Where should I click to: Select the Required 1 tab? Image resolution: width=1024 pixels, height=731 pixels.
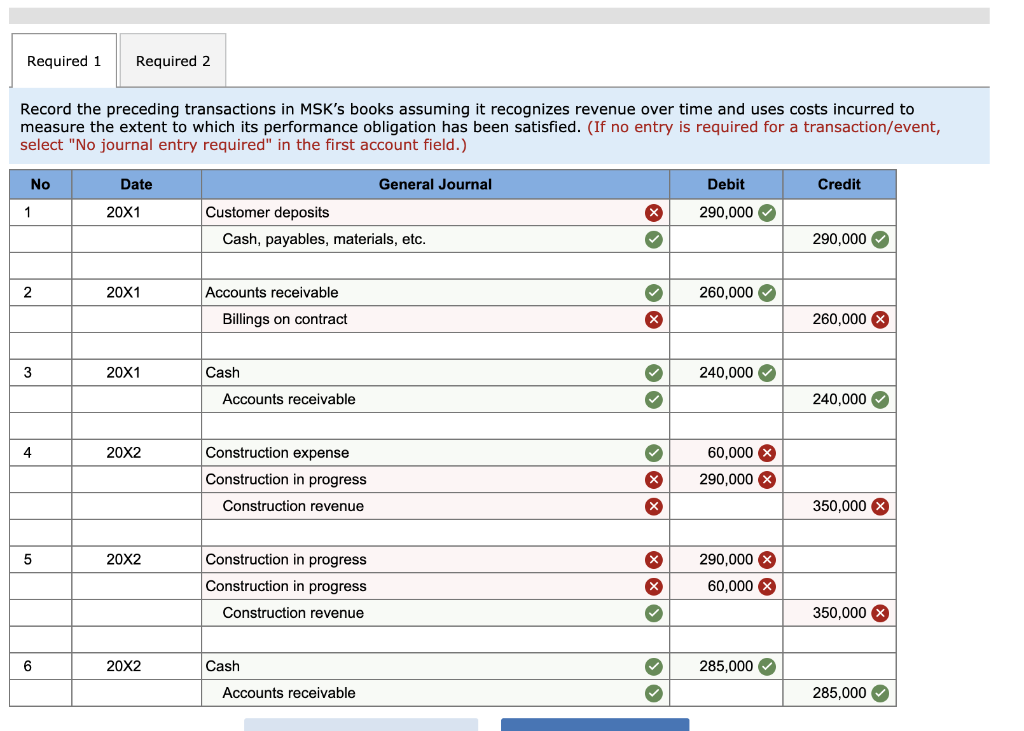point(63,60)
